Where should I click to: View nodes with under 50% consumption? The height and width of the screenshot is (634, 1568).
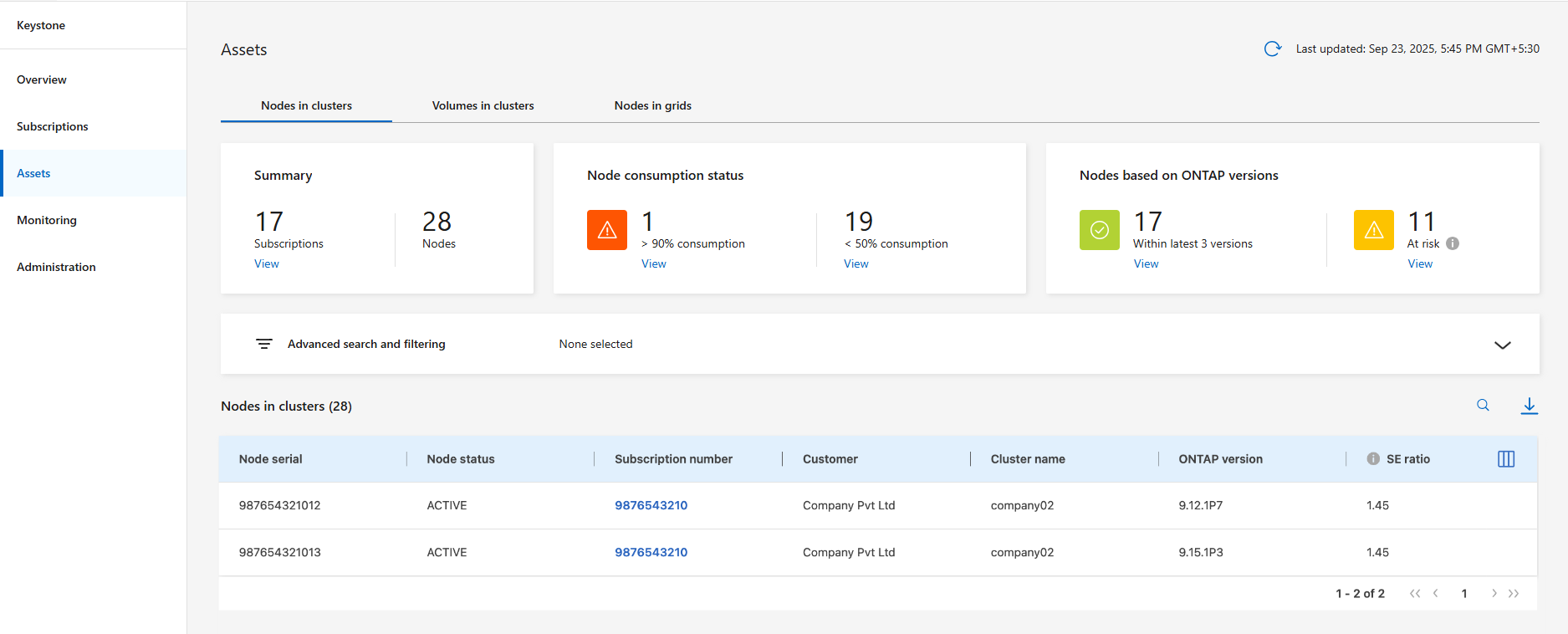point(856,263)
